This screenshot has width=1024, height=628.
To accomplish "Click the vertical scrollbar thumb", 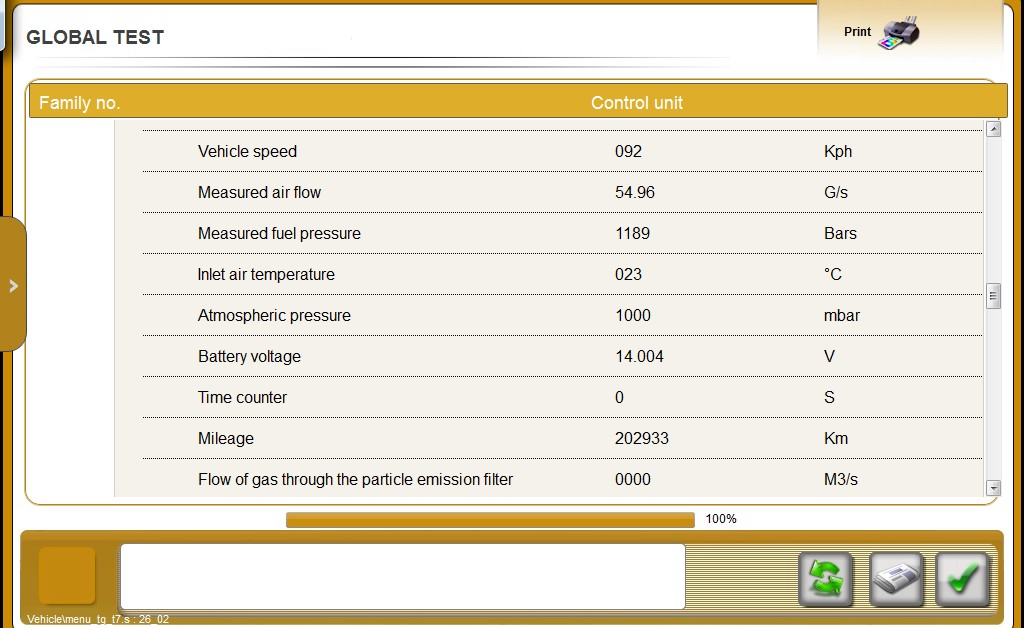I will (x=993, y=296).
